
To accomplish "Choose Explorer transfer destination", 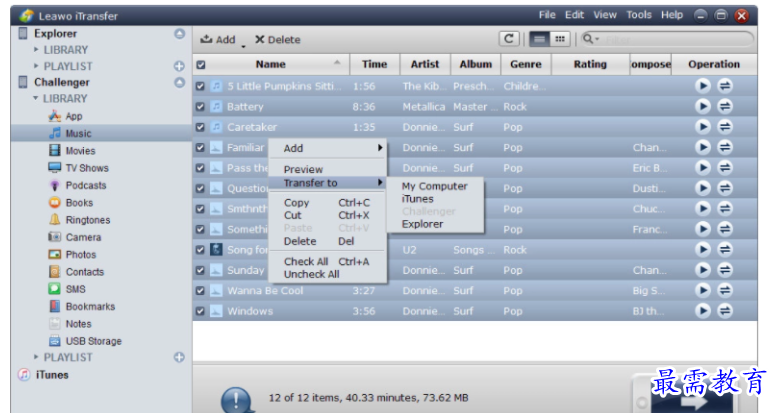I will click(423, 224).
